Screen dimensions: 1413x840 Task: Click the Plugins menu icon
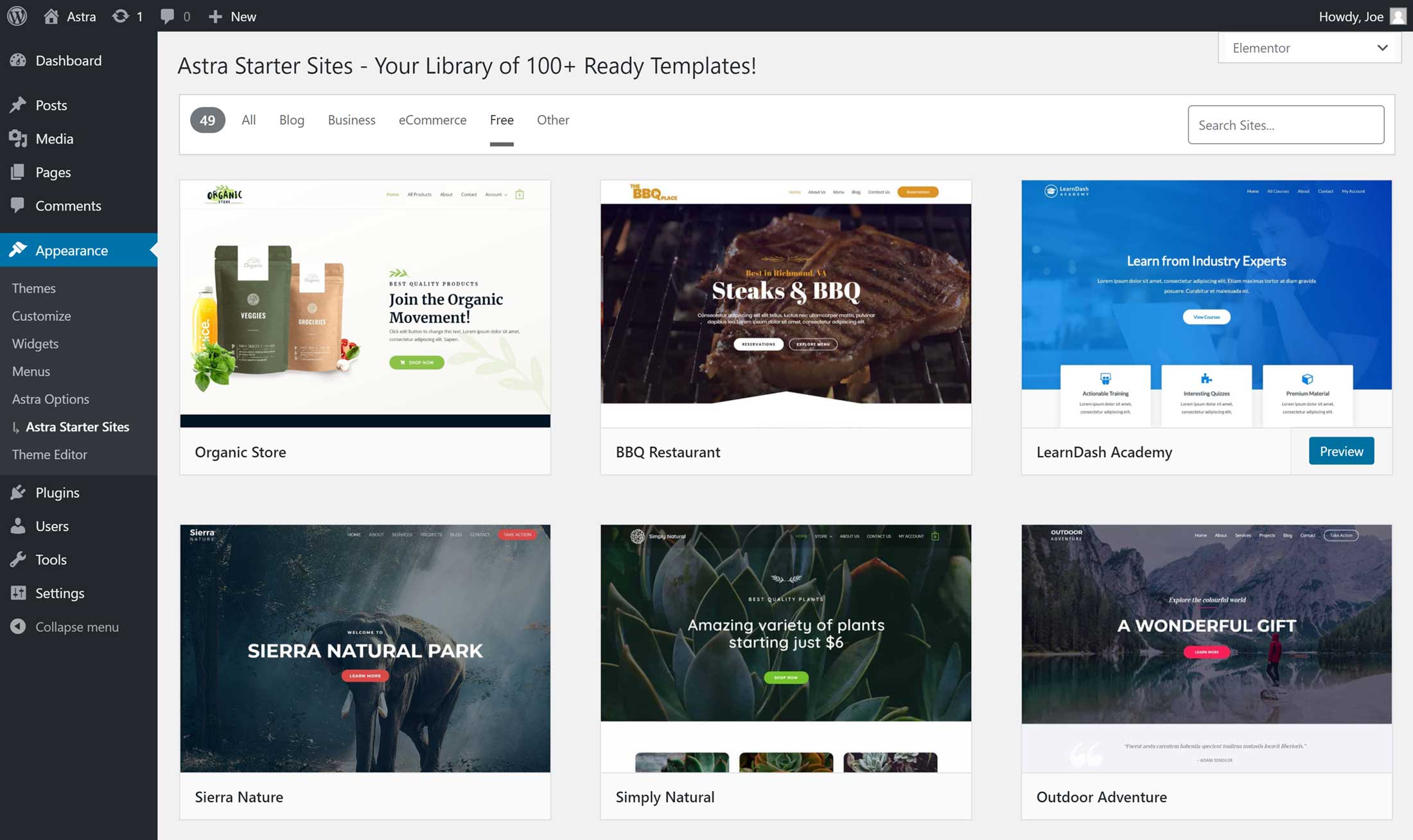(19, 491)
